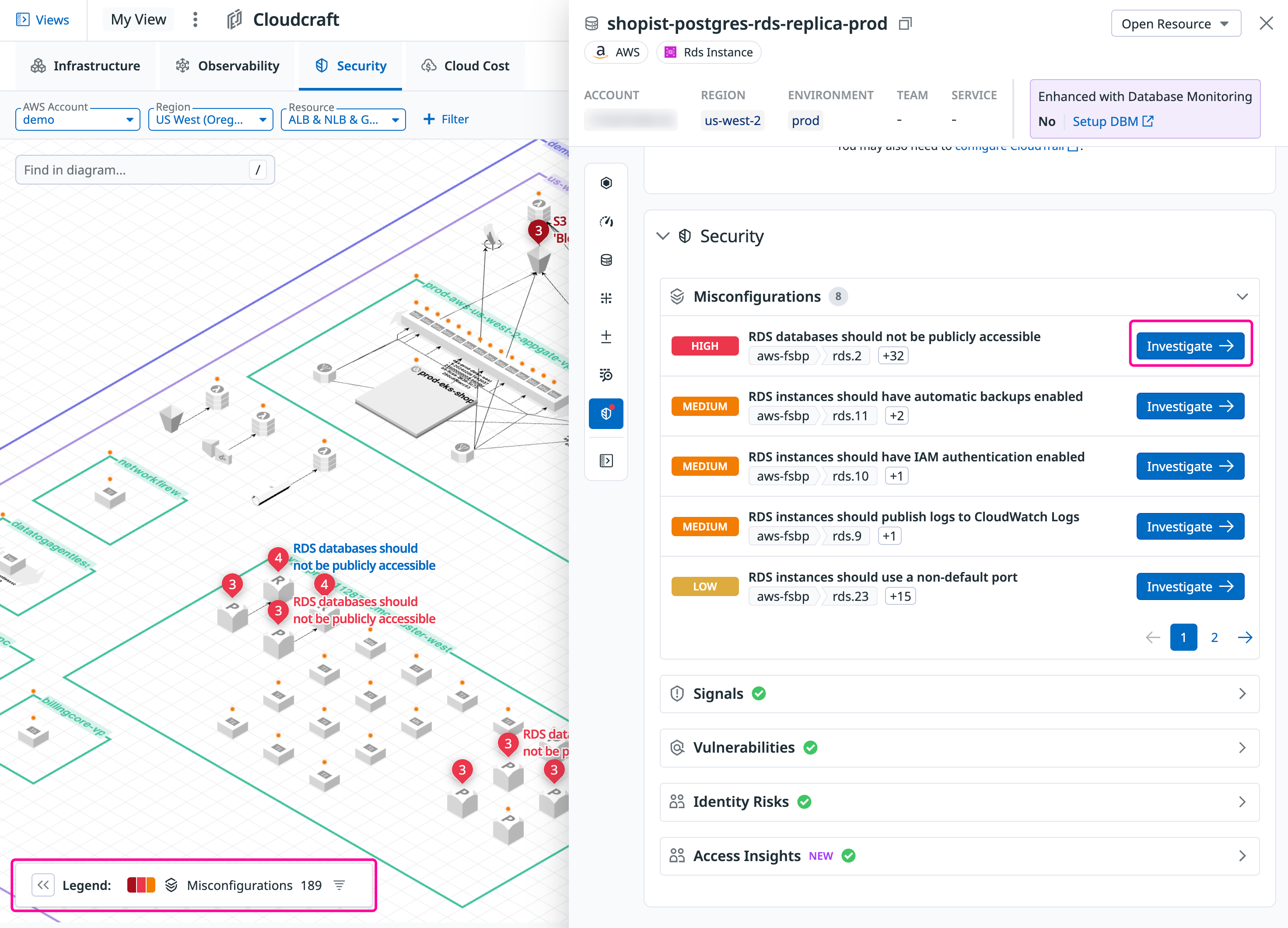Open the AWS Account demo dropdown
Screen dimensions: 1288x928
click(78, 119)
